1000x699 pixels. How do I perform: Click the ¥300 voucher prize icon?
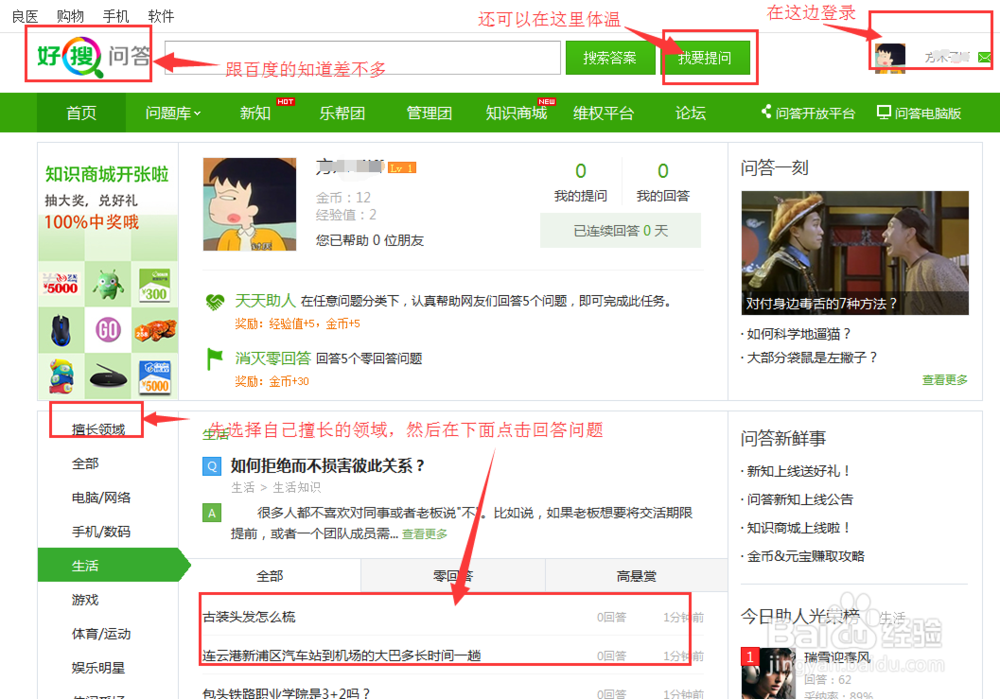[154, 285]
